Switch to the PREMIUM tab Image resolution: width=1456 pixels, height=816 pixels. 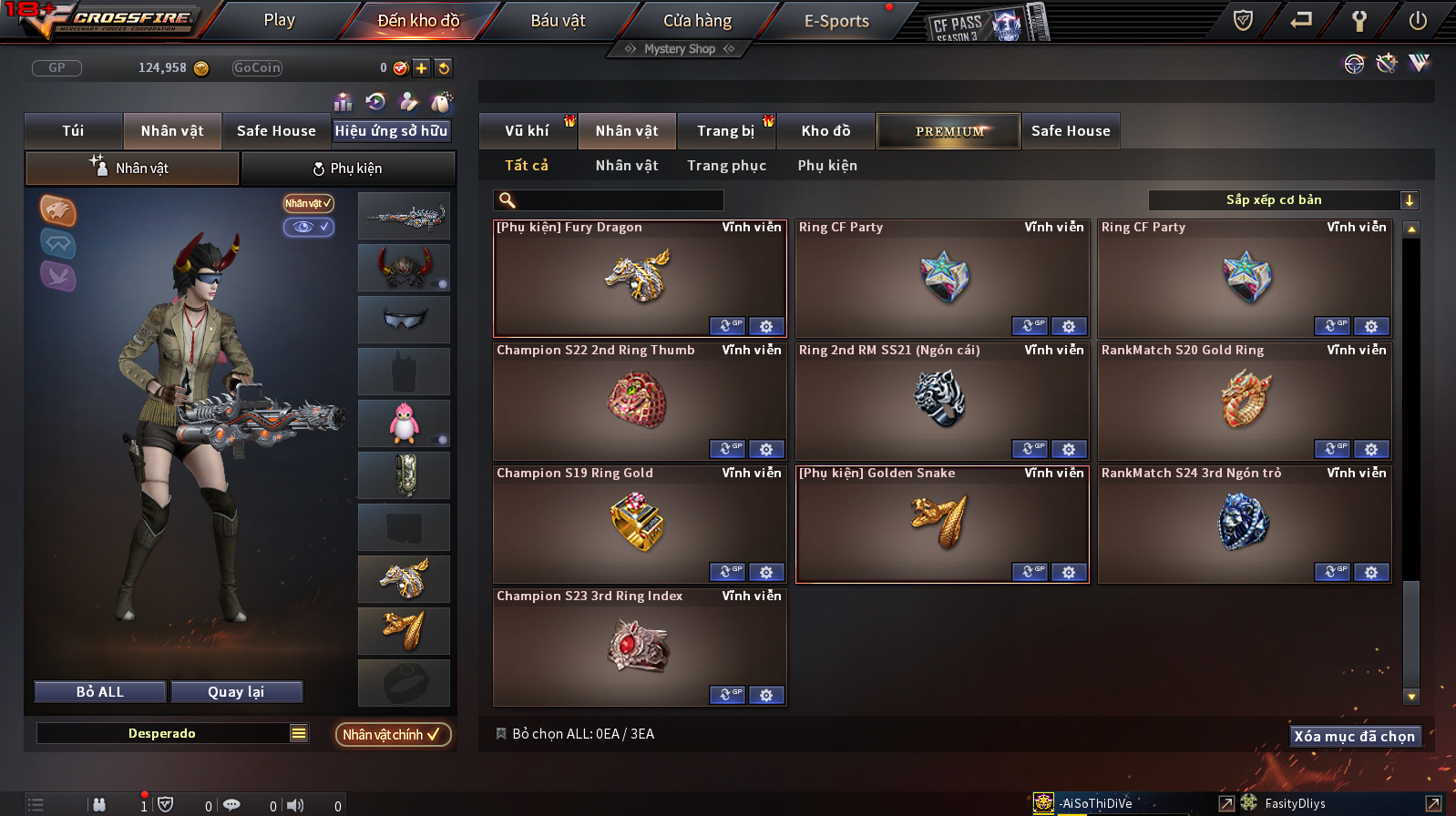pos(948,131)
